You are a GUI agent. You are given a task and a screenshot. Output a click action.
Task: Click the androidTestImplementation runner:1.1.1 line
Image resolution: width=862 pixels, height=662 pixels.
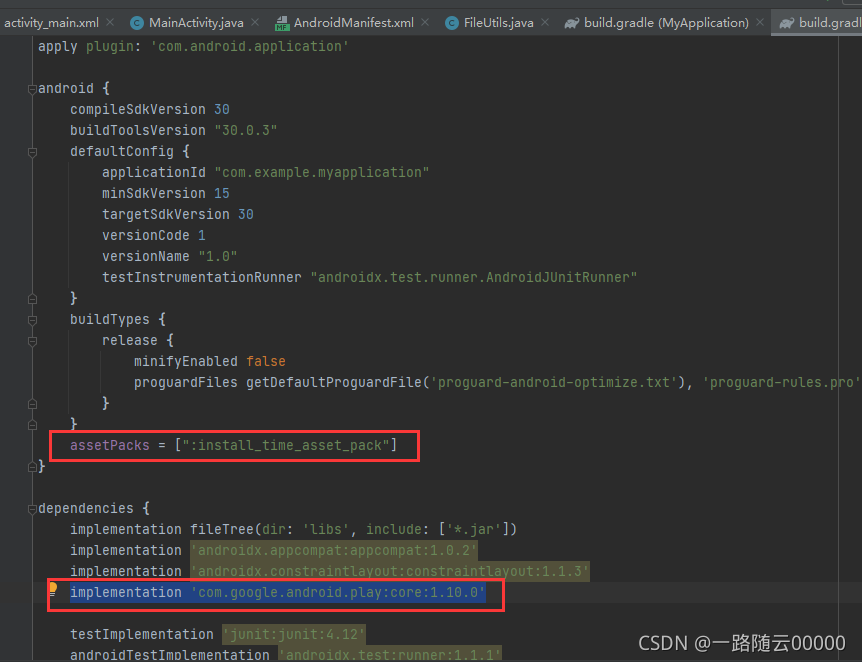tap(285, 654)
